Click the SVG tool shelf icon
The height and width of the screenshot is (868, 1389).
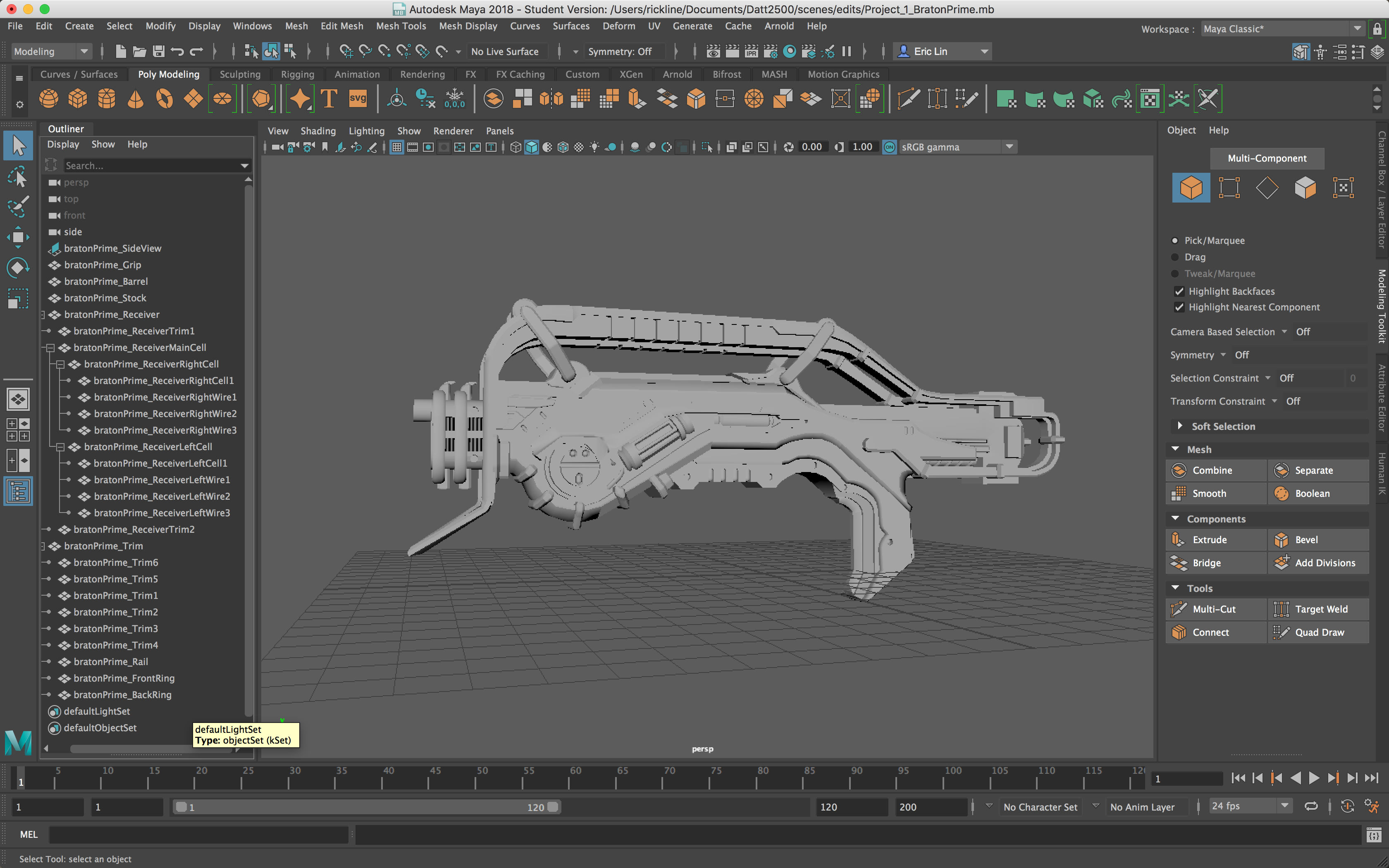tap(358, 99)
